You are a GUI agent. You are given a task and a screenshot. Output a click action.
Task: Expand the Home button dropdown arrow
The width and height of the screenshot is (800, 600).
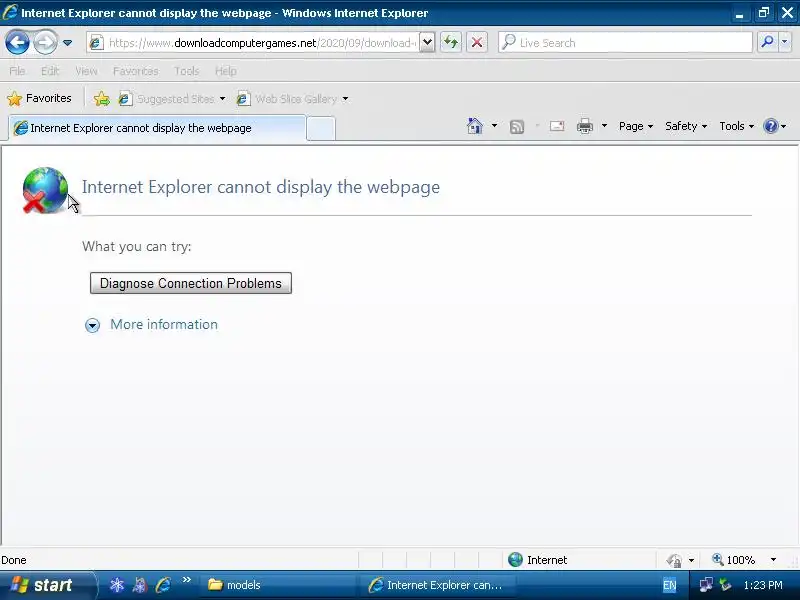pyautogui.click(x=494, y=126)
